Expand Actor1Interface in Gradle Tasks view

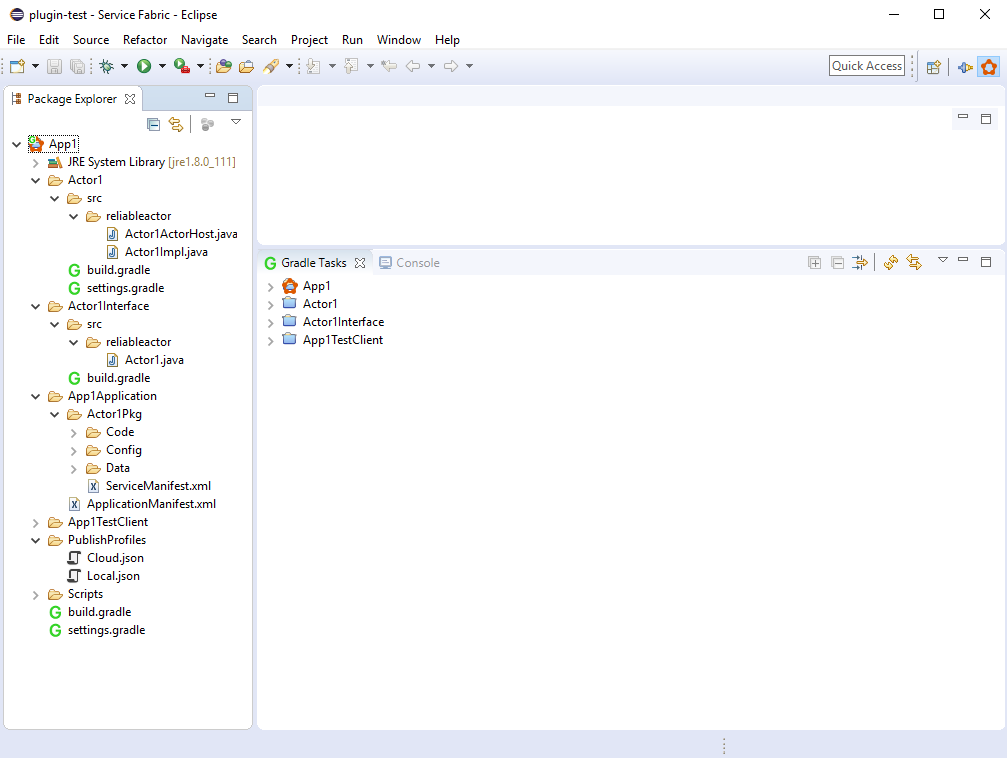pyautogui.click(x=269, y=321)
